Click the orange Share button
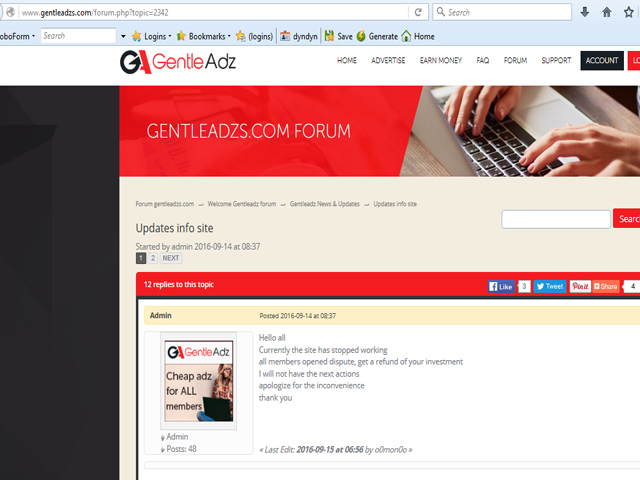 pos(606,287)
